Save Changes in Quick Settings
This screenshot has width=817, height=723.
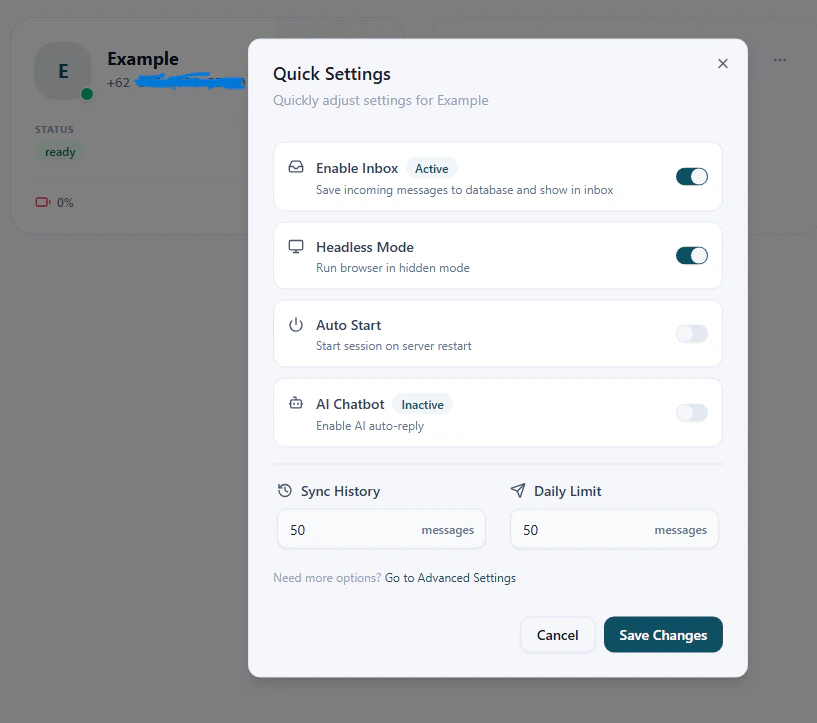[662, 634]
